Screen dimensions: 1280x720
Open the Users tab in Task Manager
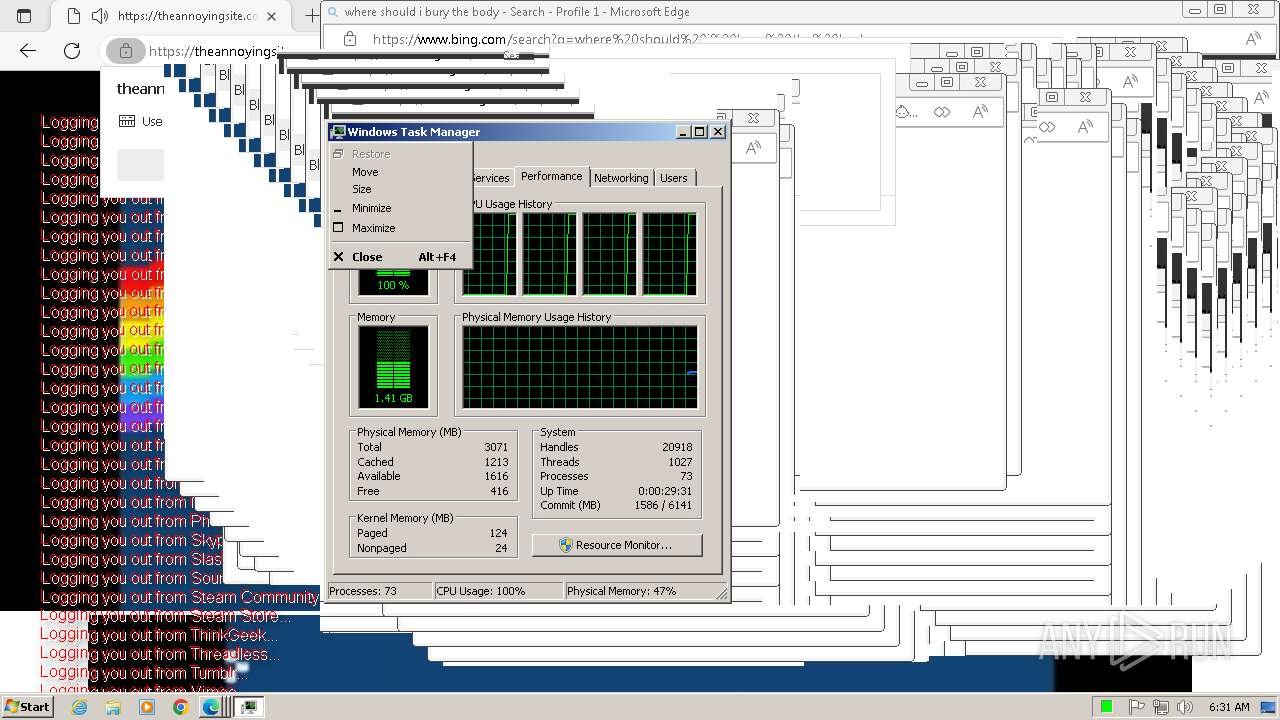click(x=673, y=178)
